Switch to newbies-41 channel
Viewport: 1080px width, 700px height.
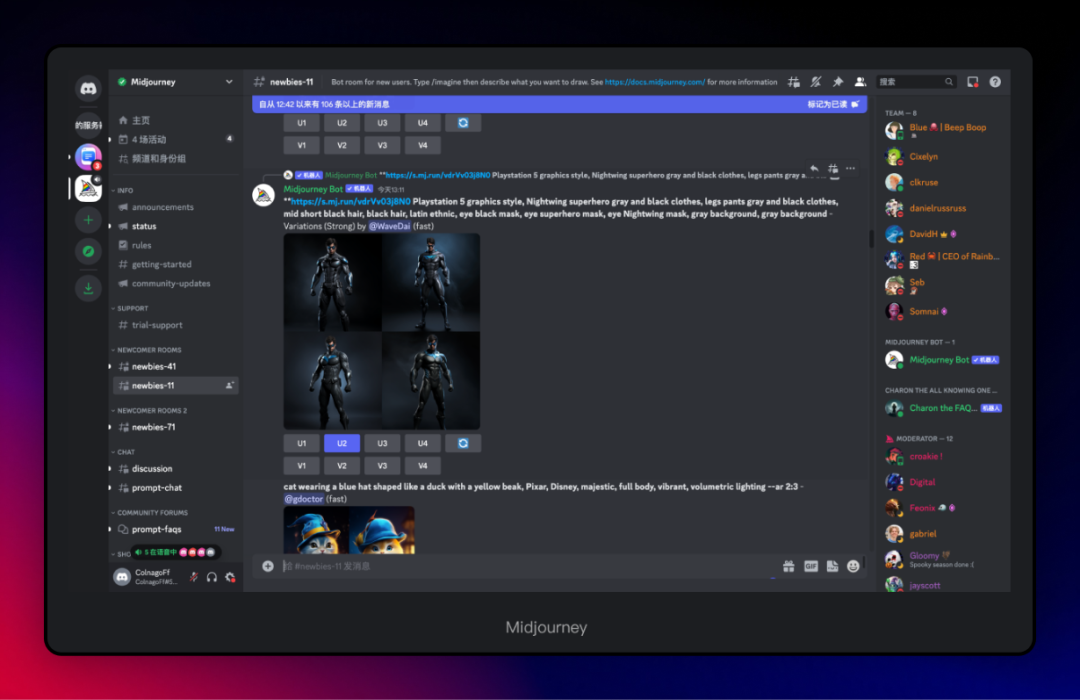176,367
